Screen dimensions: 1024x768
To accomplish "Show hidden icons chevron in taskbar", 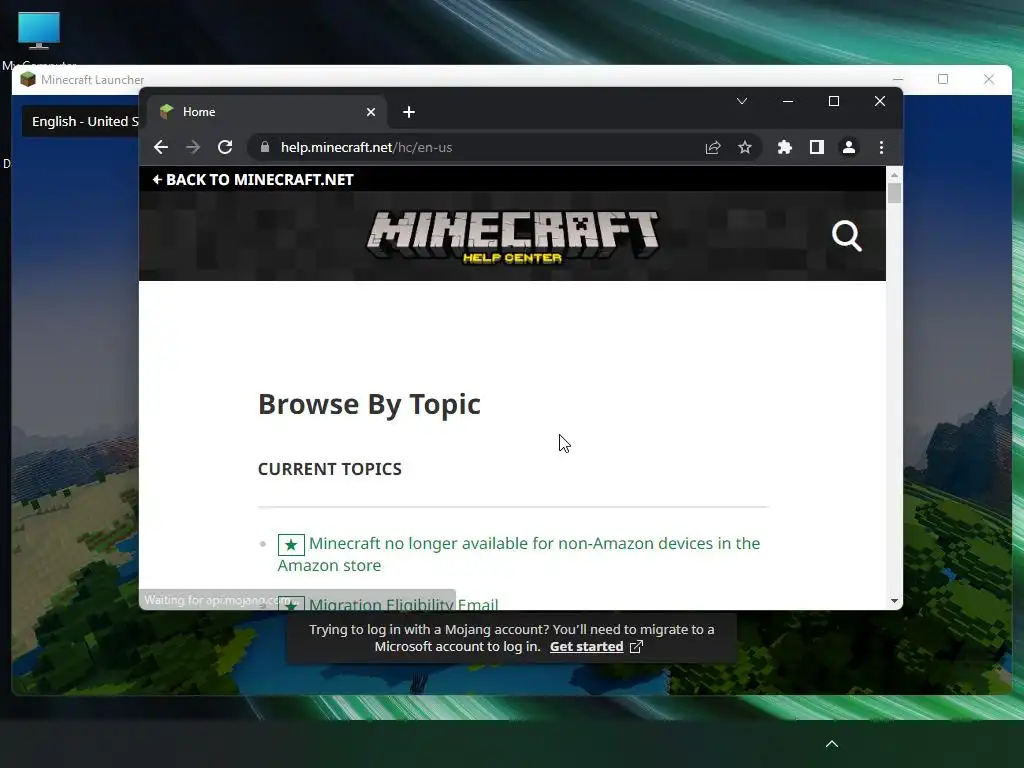I will pyautogui.click(x=832, y=744).
